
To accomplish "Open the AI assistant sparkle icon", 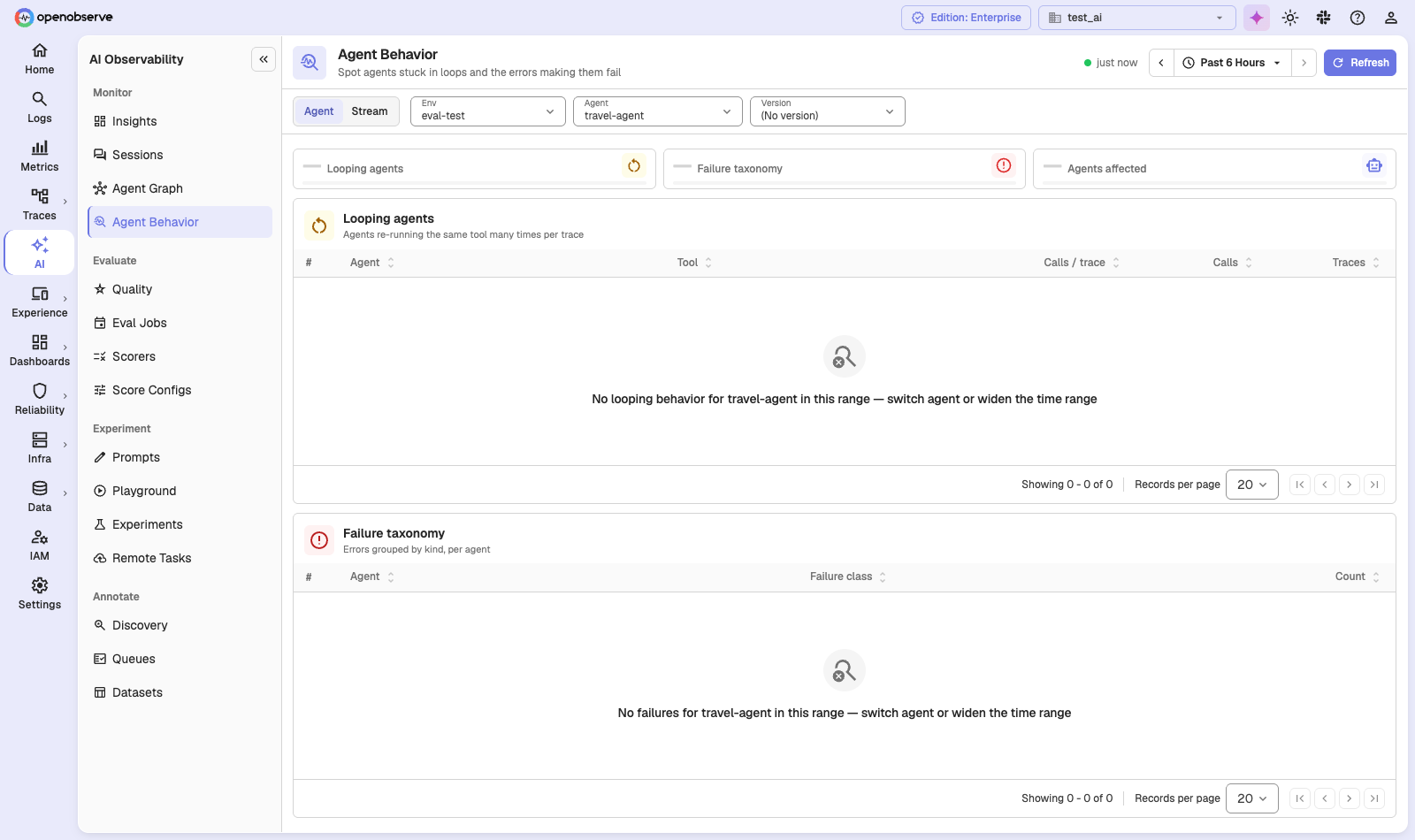I will (x=1257, y=18).
